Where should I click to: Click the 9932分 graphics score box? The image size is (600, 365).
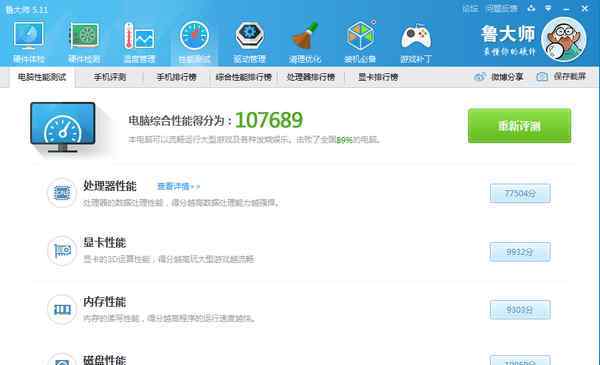tap(520, 252)
